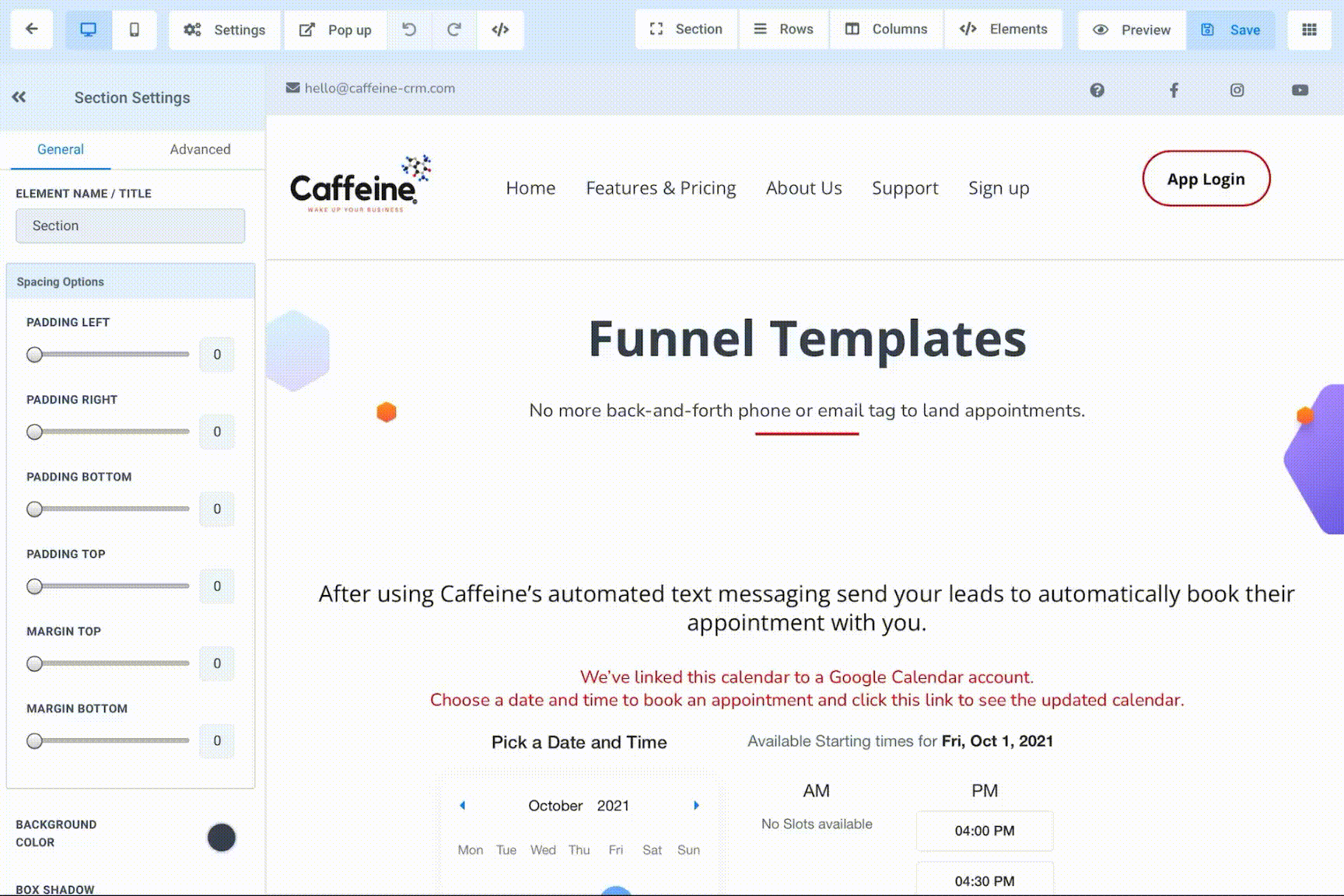The height and width of the screenshot is (896, 1344).
Task: Add a new Section
Action: (686, 29)
